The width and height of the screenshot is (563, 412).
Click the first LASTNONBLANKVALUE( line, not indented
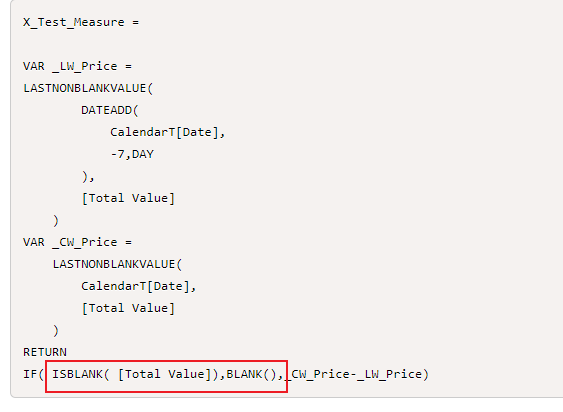[x=88, y=88]
